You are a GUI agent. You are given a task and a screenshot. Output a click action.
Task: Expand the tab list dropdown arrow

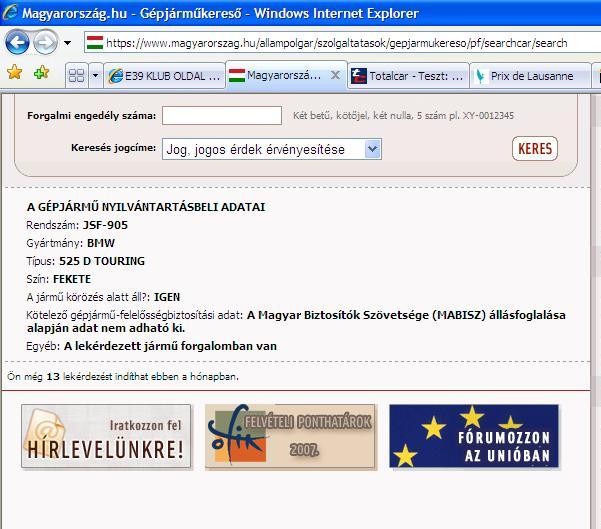click(96, 76)
